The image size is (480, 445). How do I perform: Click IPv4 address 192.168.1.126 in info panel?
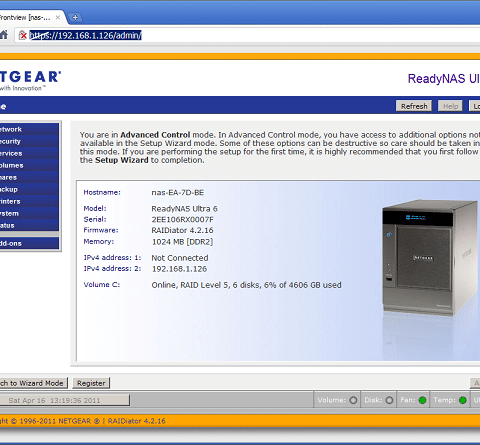(179, 269)
